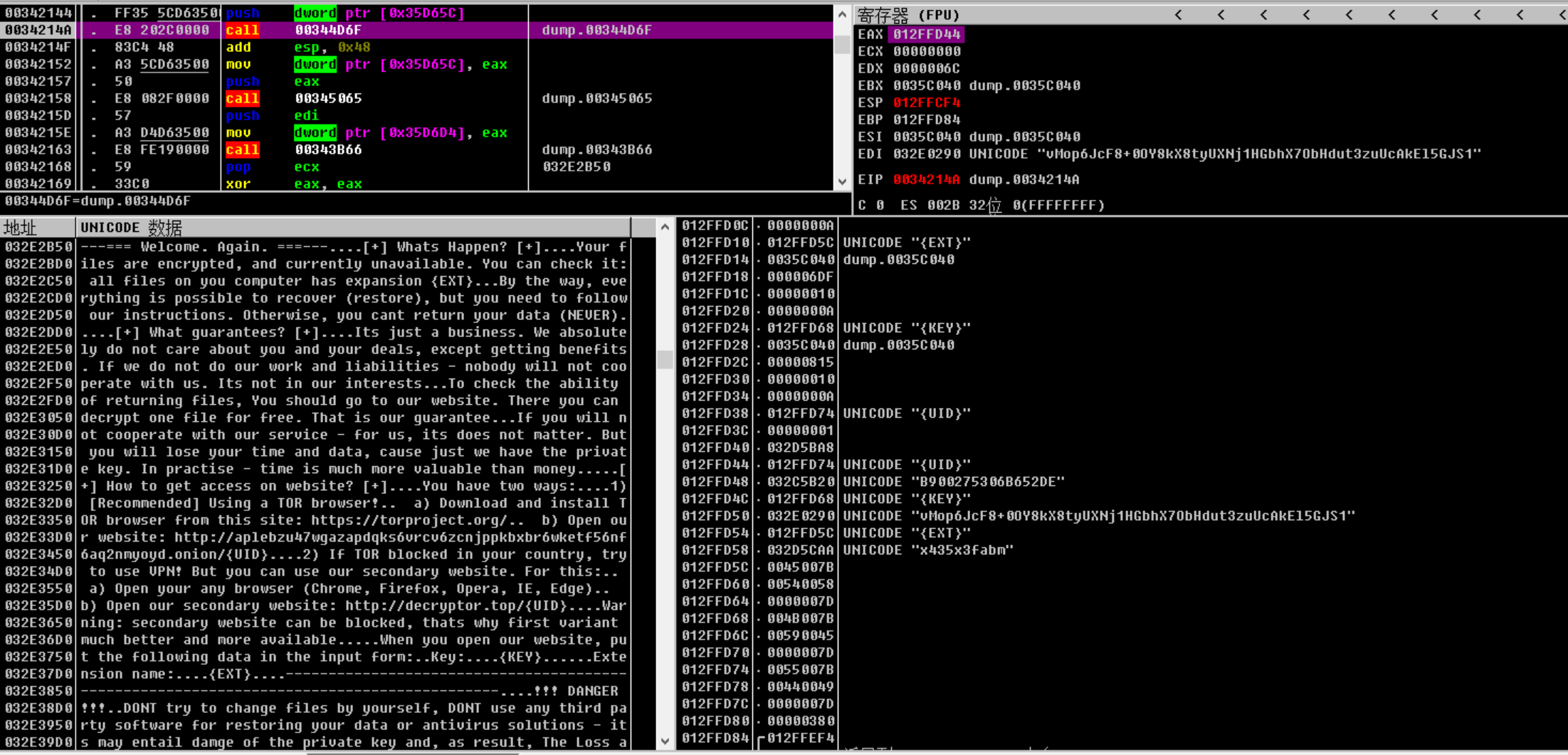Select stack row at address 012FFD38 {UID}
The width and height of the screenshot is (1568, 755).
[1122, 413]
